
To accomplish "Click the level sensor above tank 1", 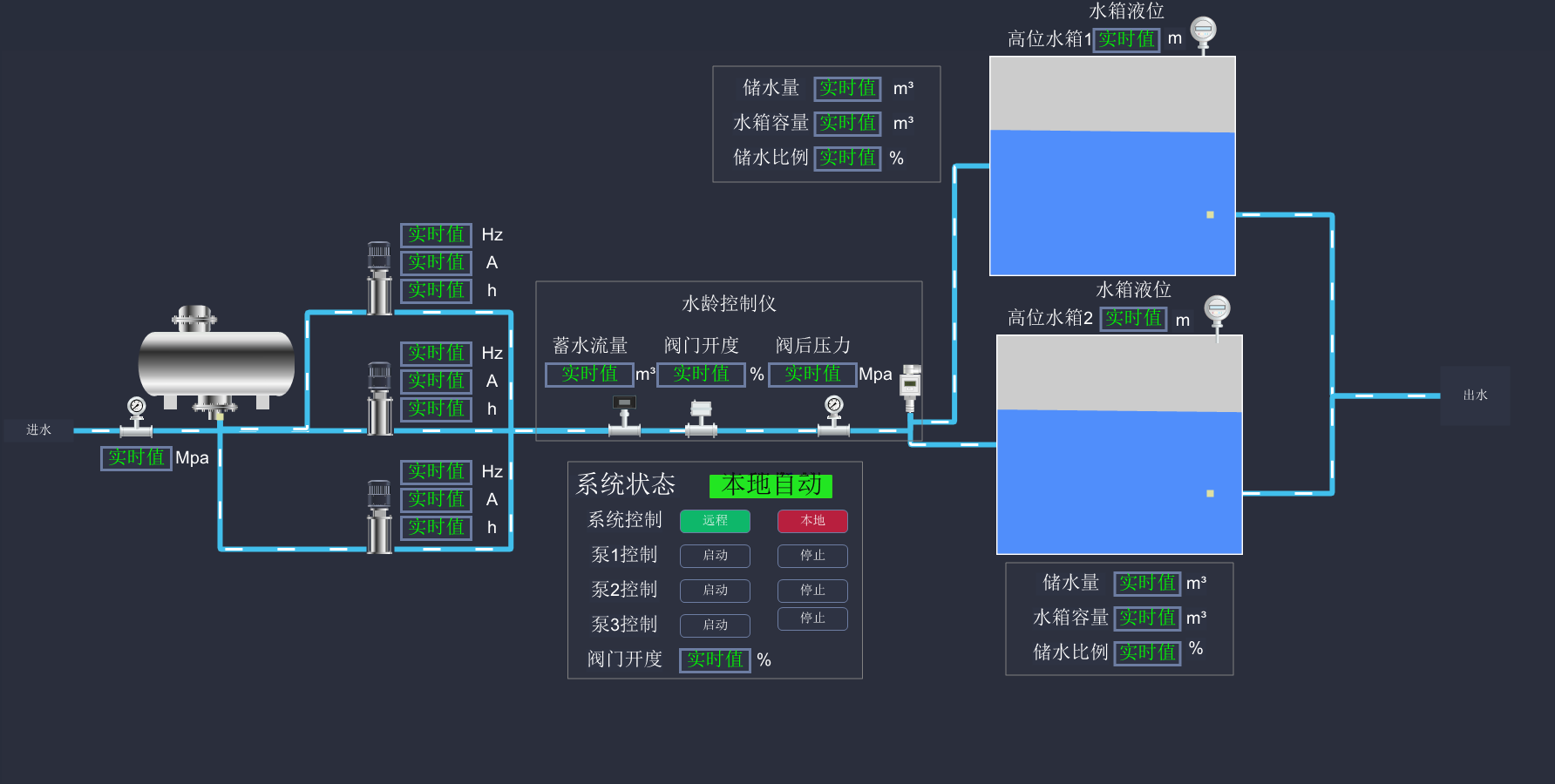I will click(x=1203, y=33).
